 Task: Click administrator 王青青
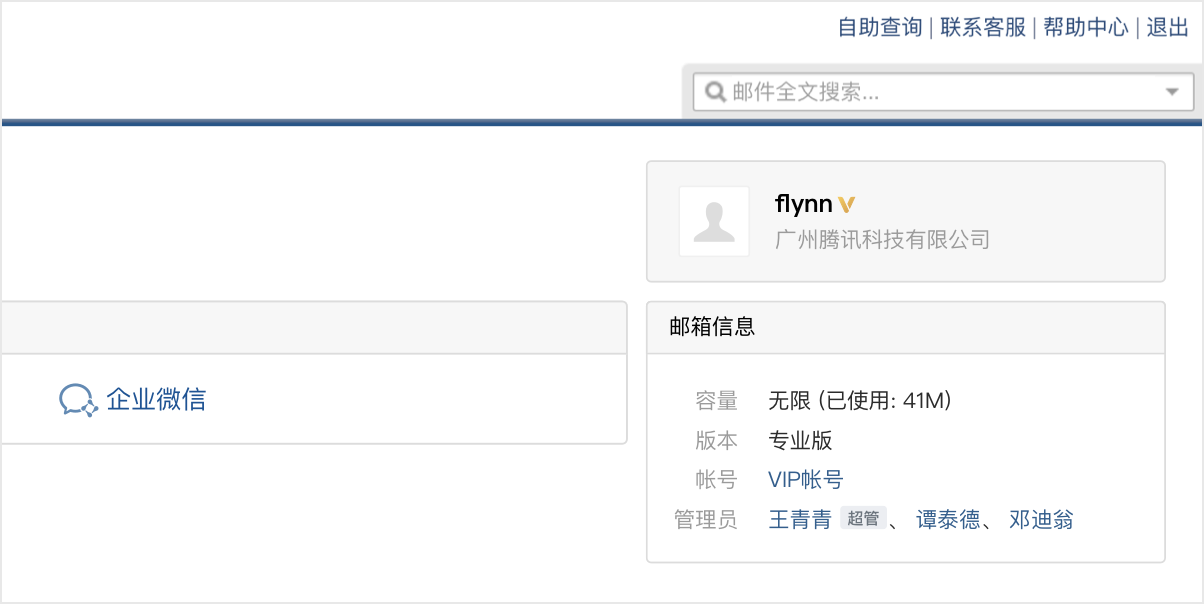800,519
